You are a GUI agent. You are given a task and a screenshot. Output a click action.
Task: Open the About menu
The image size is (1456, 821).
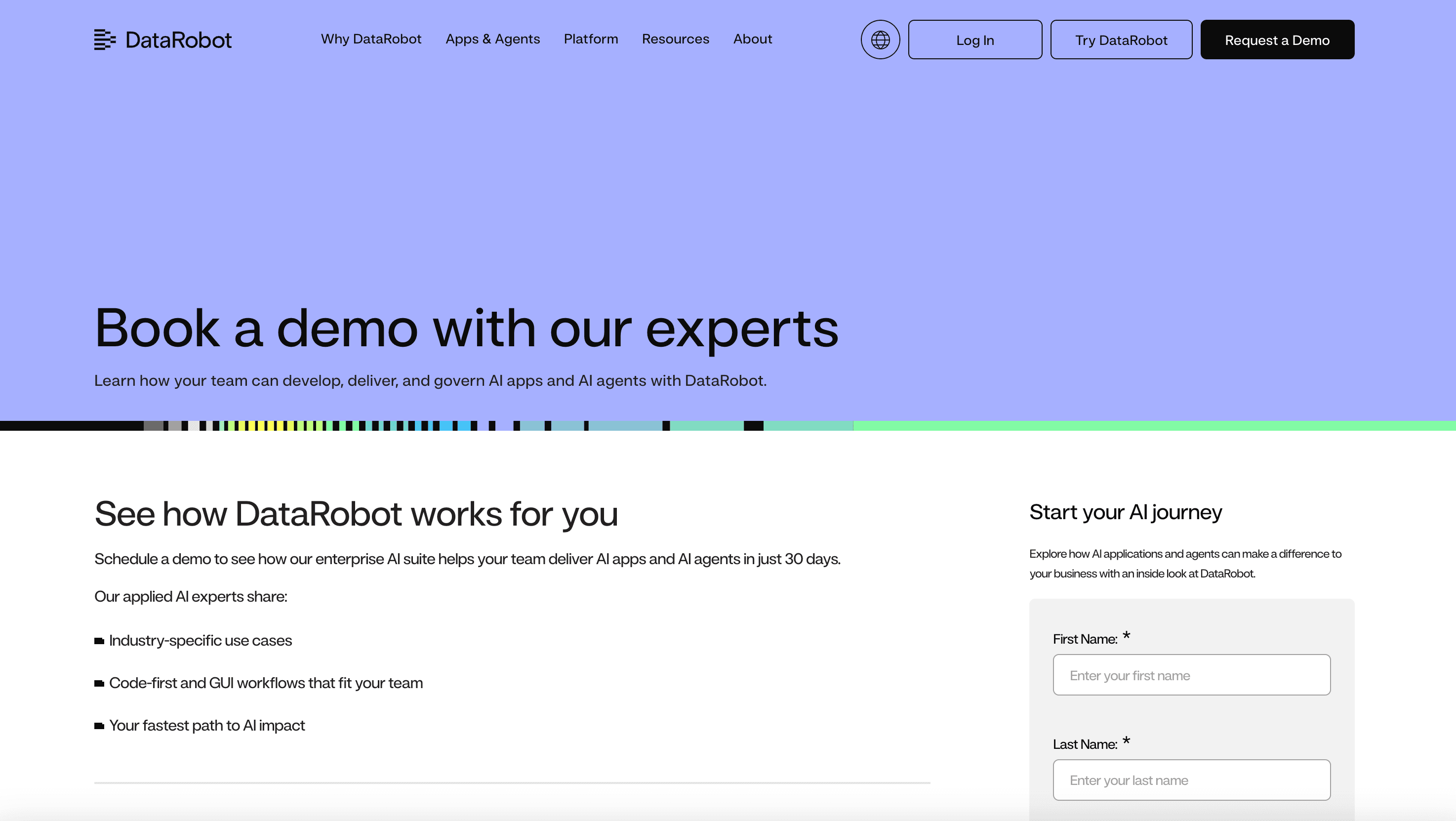752,39
